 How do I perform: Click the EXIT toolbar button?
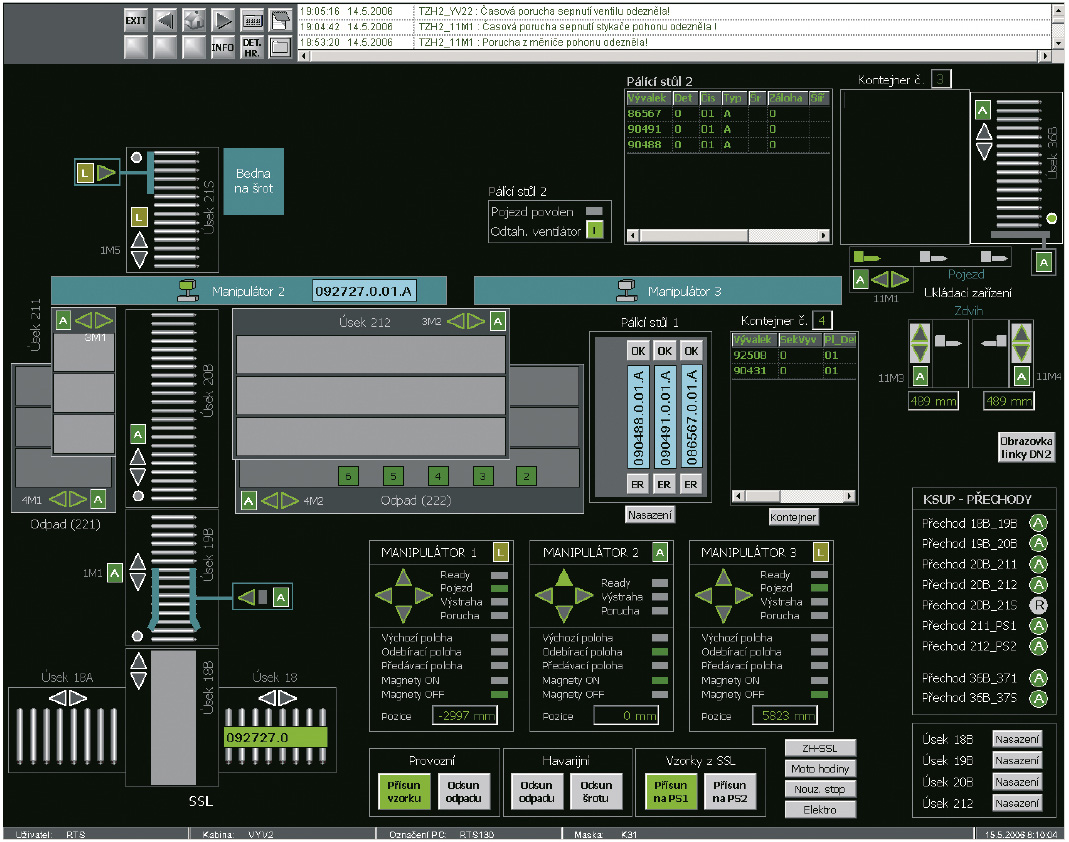tap(136, 21)
